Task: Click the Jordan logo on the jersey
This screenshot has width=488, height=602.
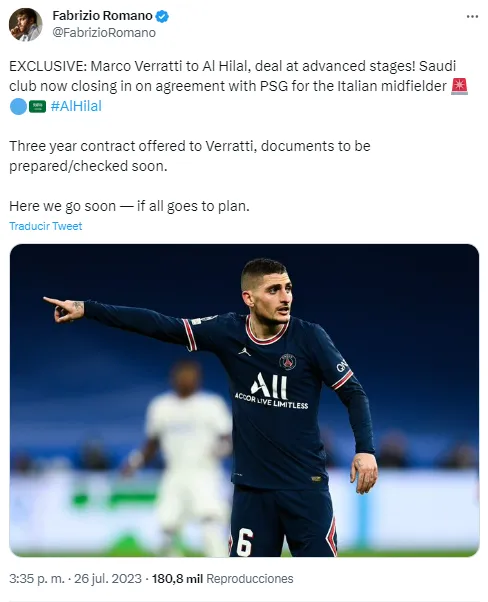Action: coord(243,351)
